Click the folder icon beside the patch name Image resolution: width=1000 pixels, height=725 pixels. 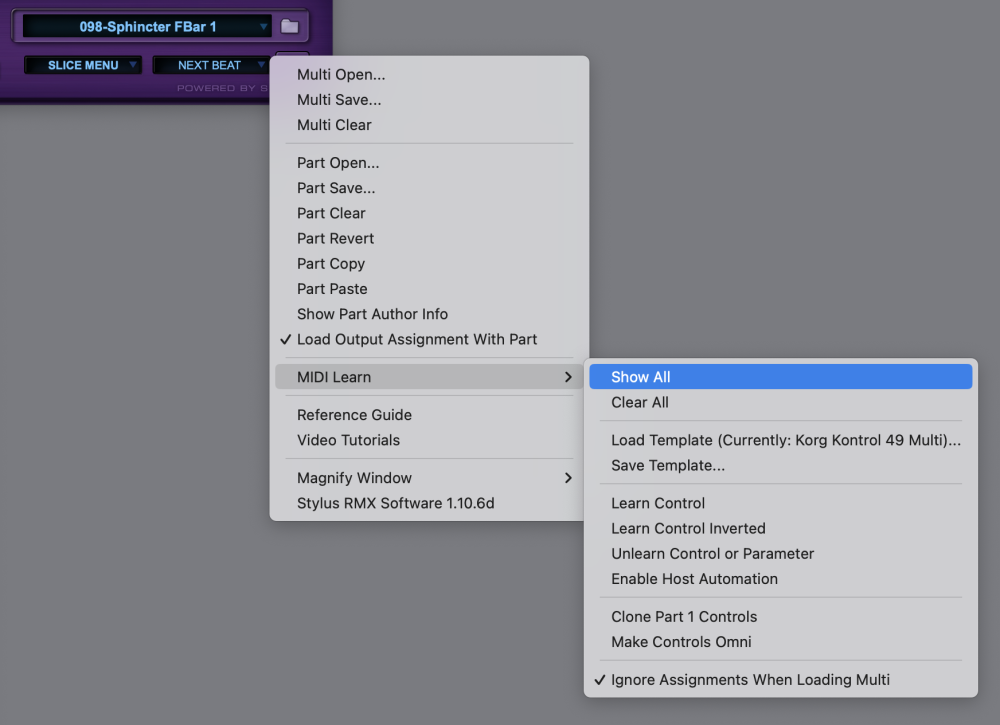pos(290,26)
